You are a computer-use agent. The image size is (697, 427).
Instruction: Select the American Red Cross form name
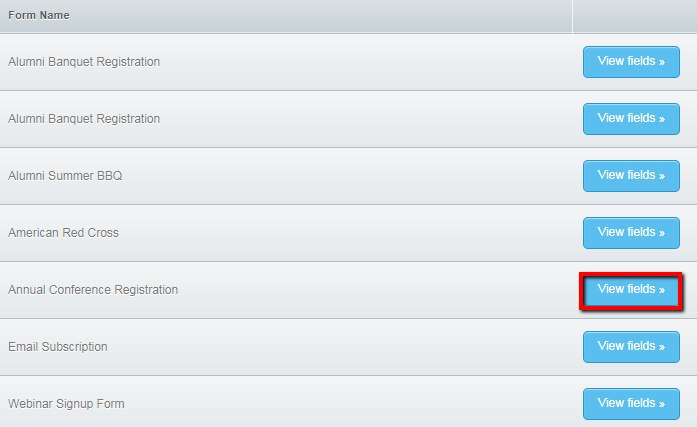[x=63, y=233]
